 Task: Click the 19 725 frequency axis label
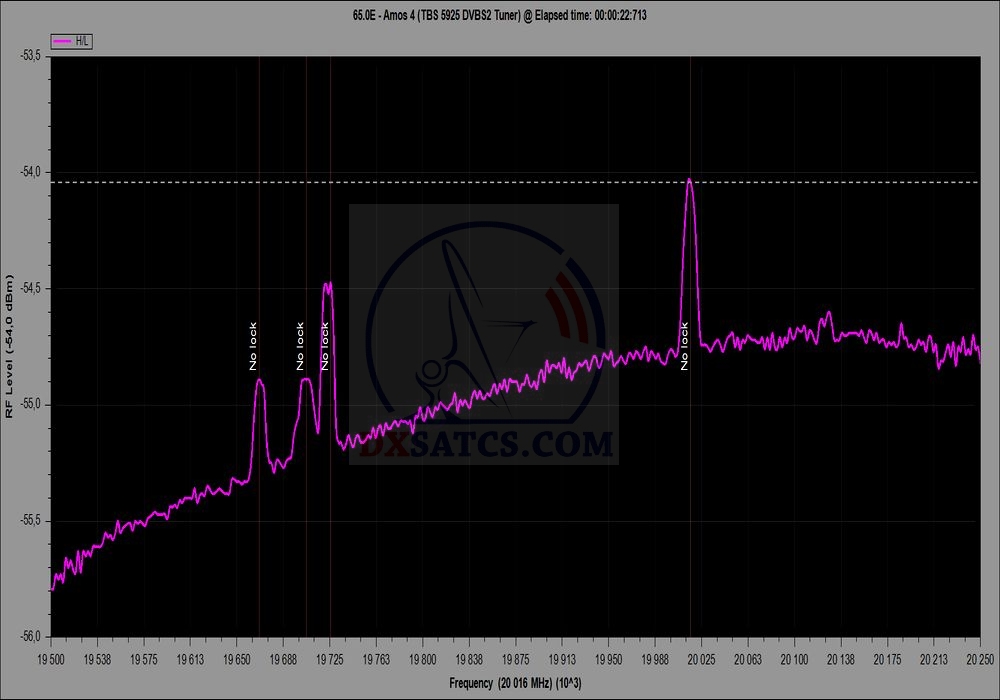pos(329,659)
